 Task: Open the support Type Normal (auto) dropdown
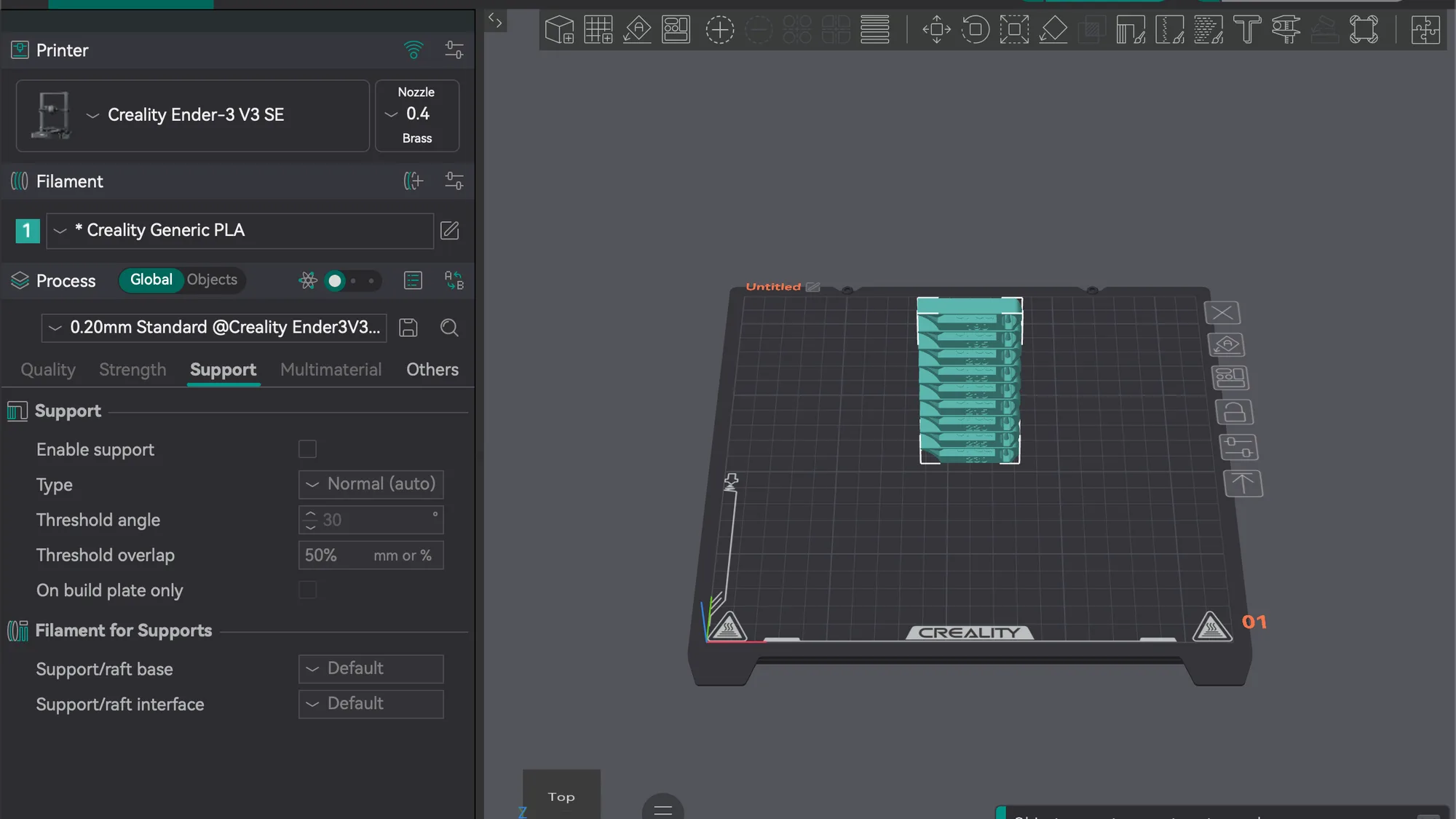click(371, 484)
